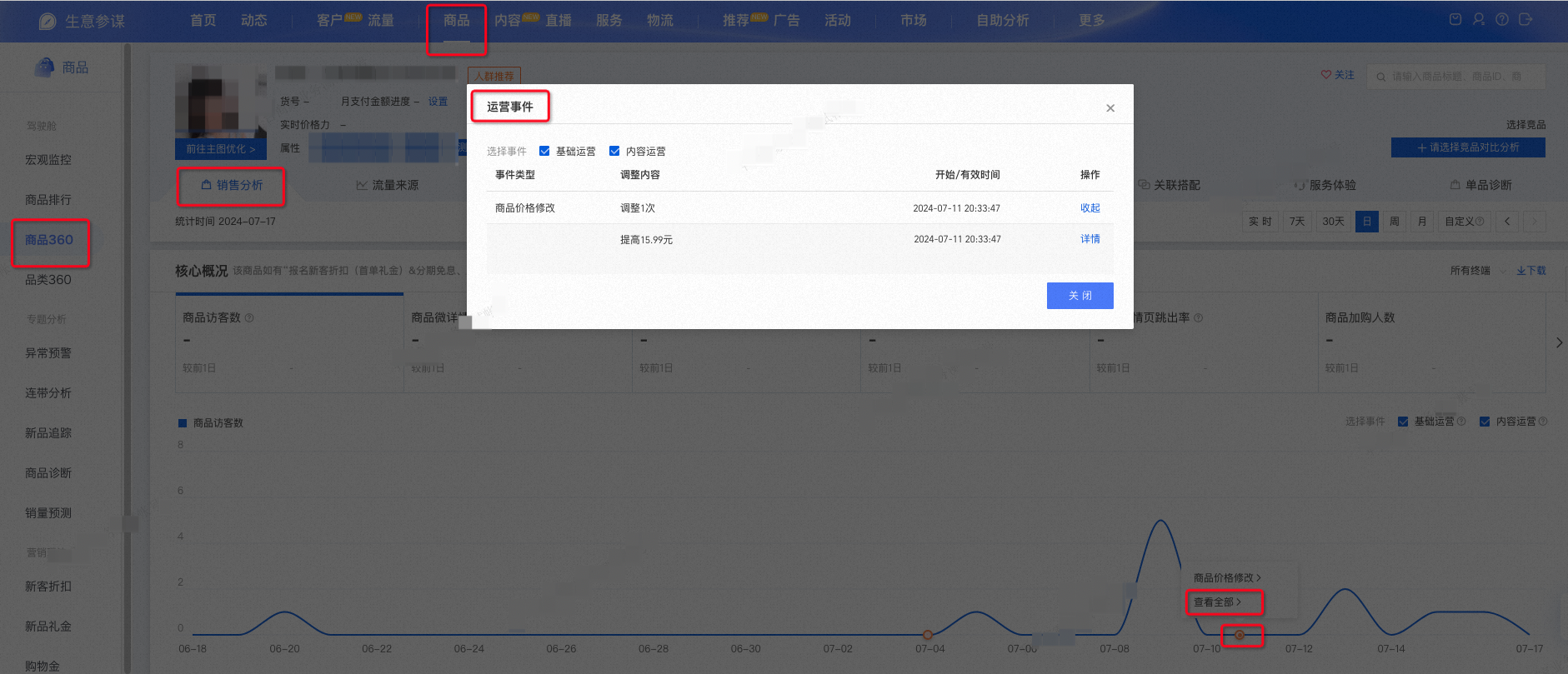Collapse the price change row via 收起
This screenshot has width=1568, height=674.
tap(1090, 208)
